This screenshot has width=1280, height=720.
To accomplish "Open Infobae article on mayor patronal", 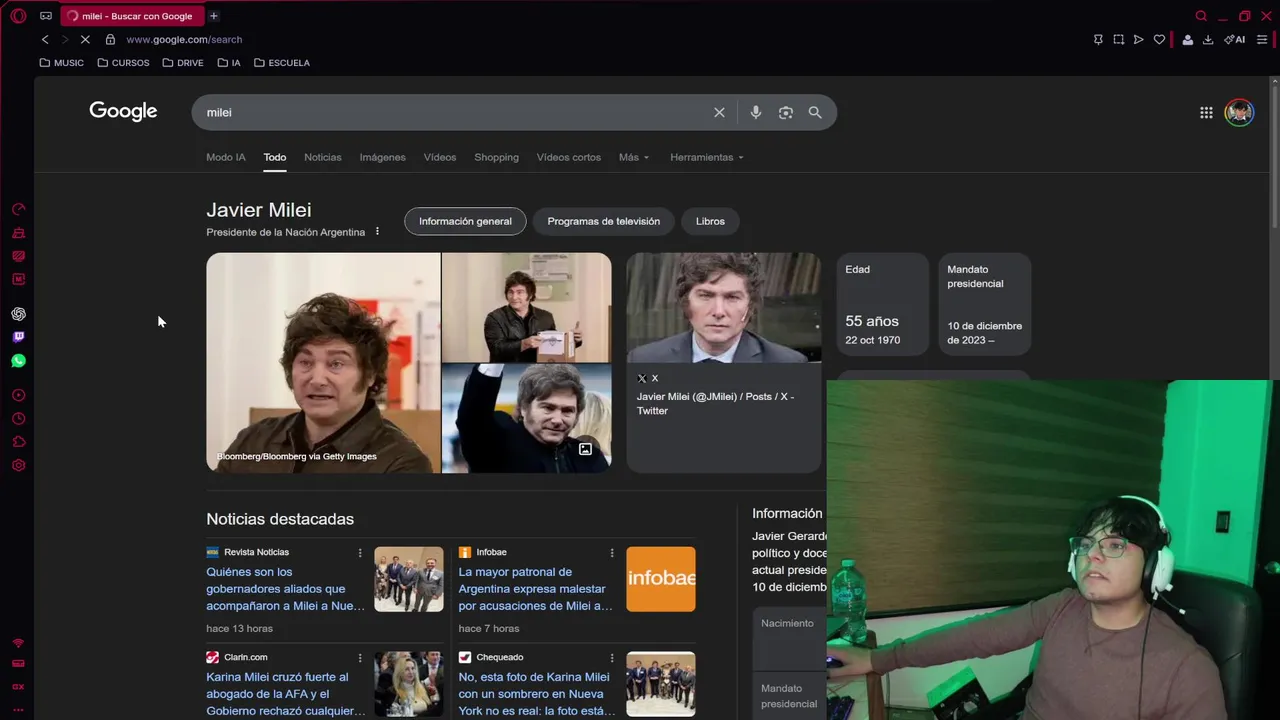I will tap(536, 589).
